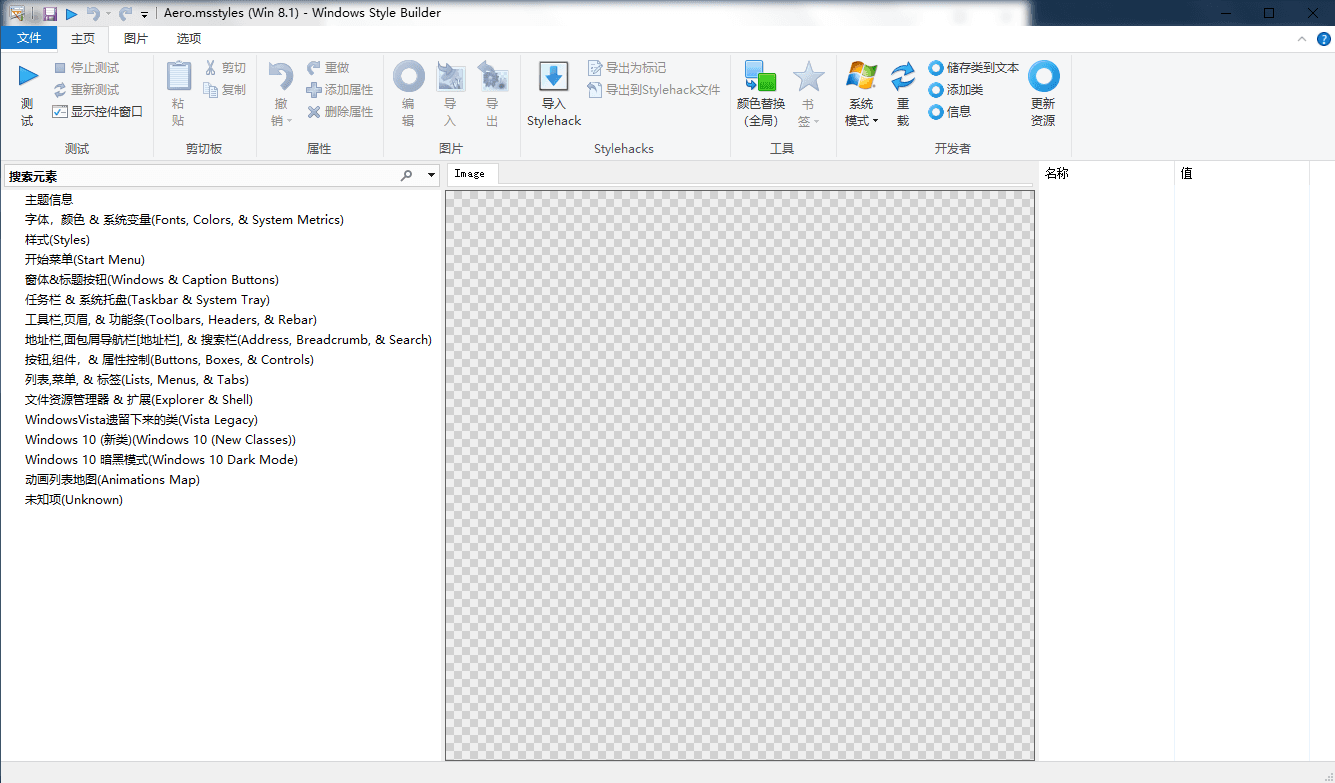Click the 剪切 scissors icon
Viewport: 1335px width, 783px height.
point(211,68)
